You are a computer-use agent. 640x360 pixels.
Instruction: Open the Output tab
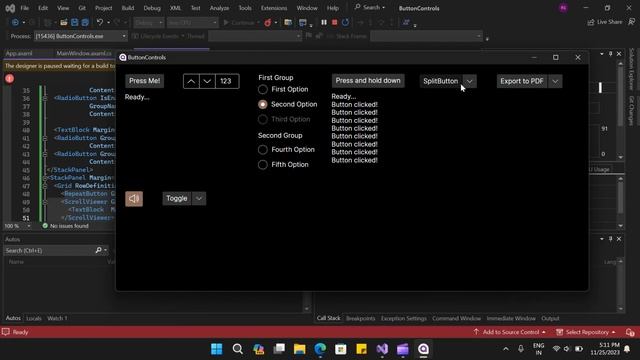(550, 318)
